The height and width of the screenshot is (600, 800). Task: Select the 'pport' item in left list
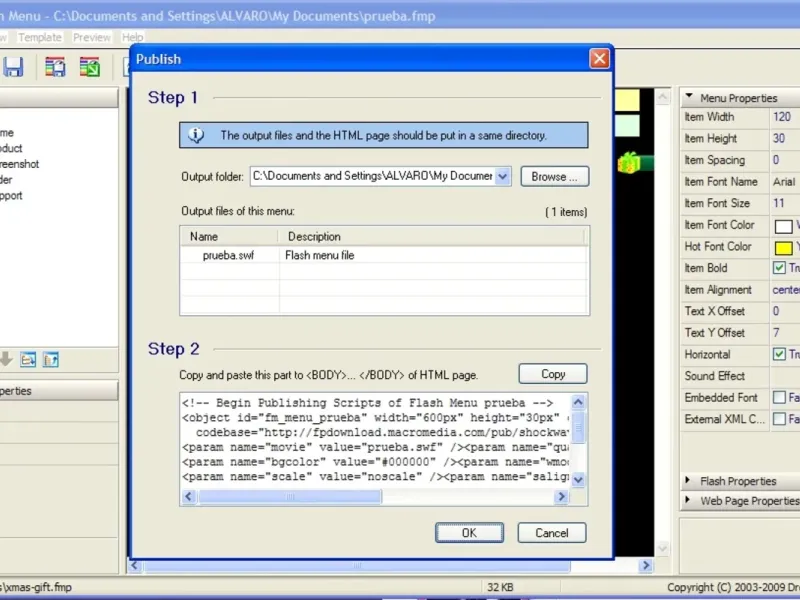coord(11,195)
